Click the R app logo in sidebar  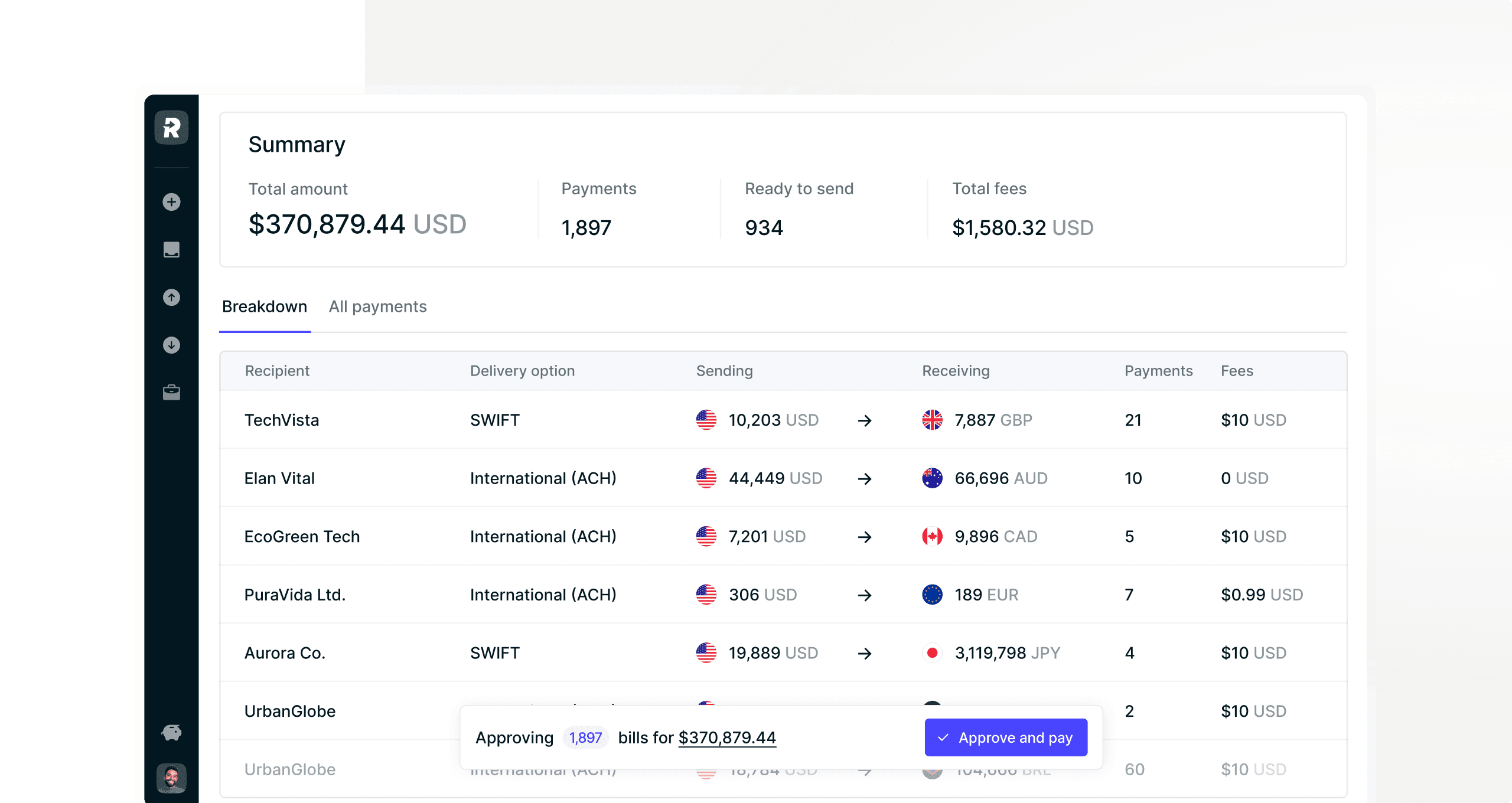click(171, 128)
